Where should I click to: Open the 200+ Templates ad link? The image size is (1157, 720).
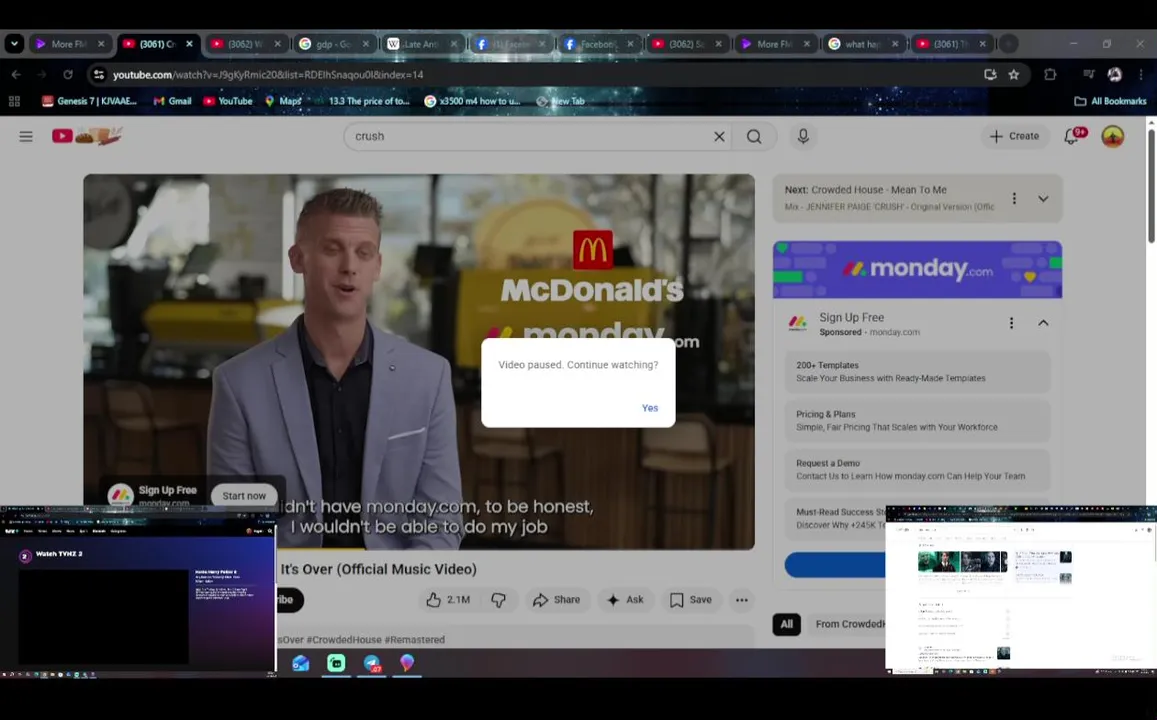coord(917,372)
